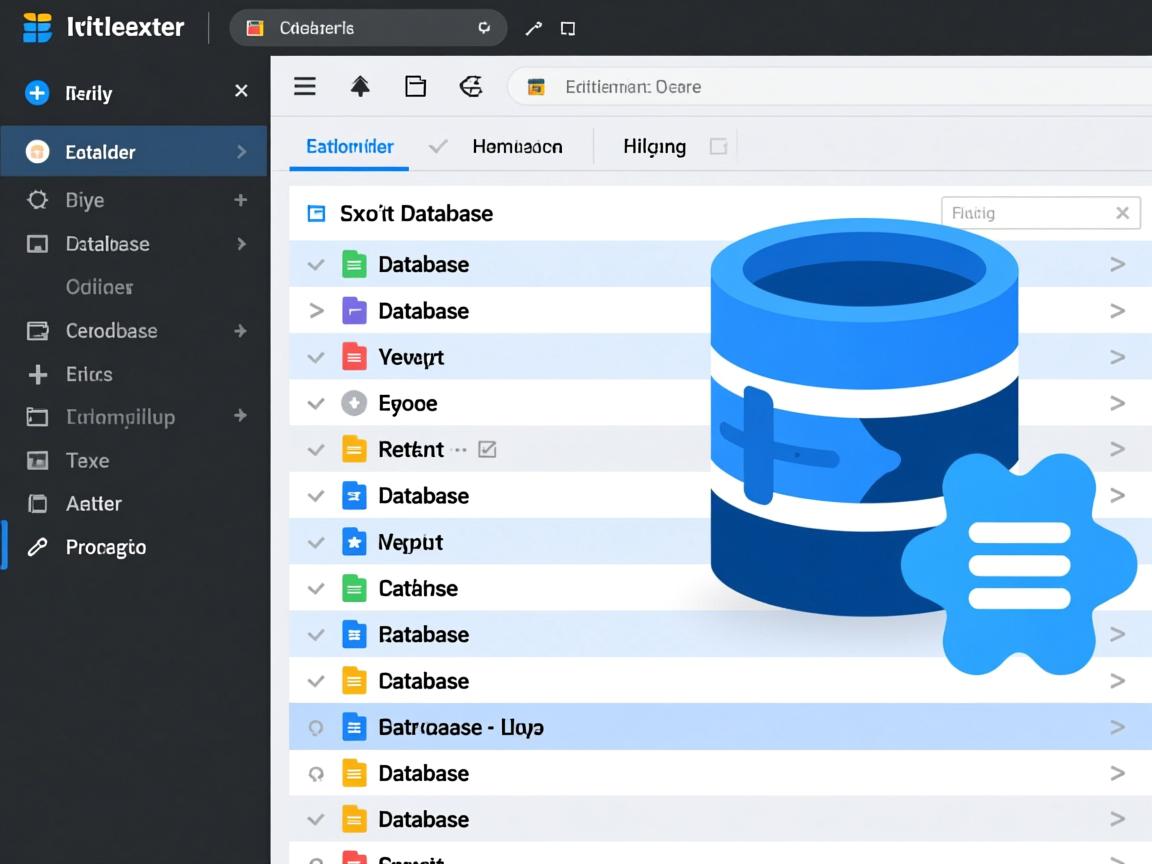Screen dimensions: 1152x864
Task: Click the pen icon in title bar
Action: click(533, 29)
